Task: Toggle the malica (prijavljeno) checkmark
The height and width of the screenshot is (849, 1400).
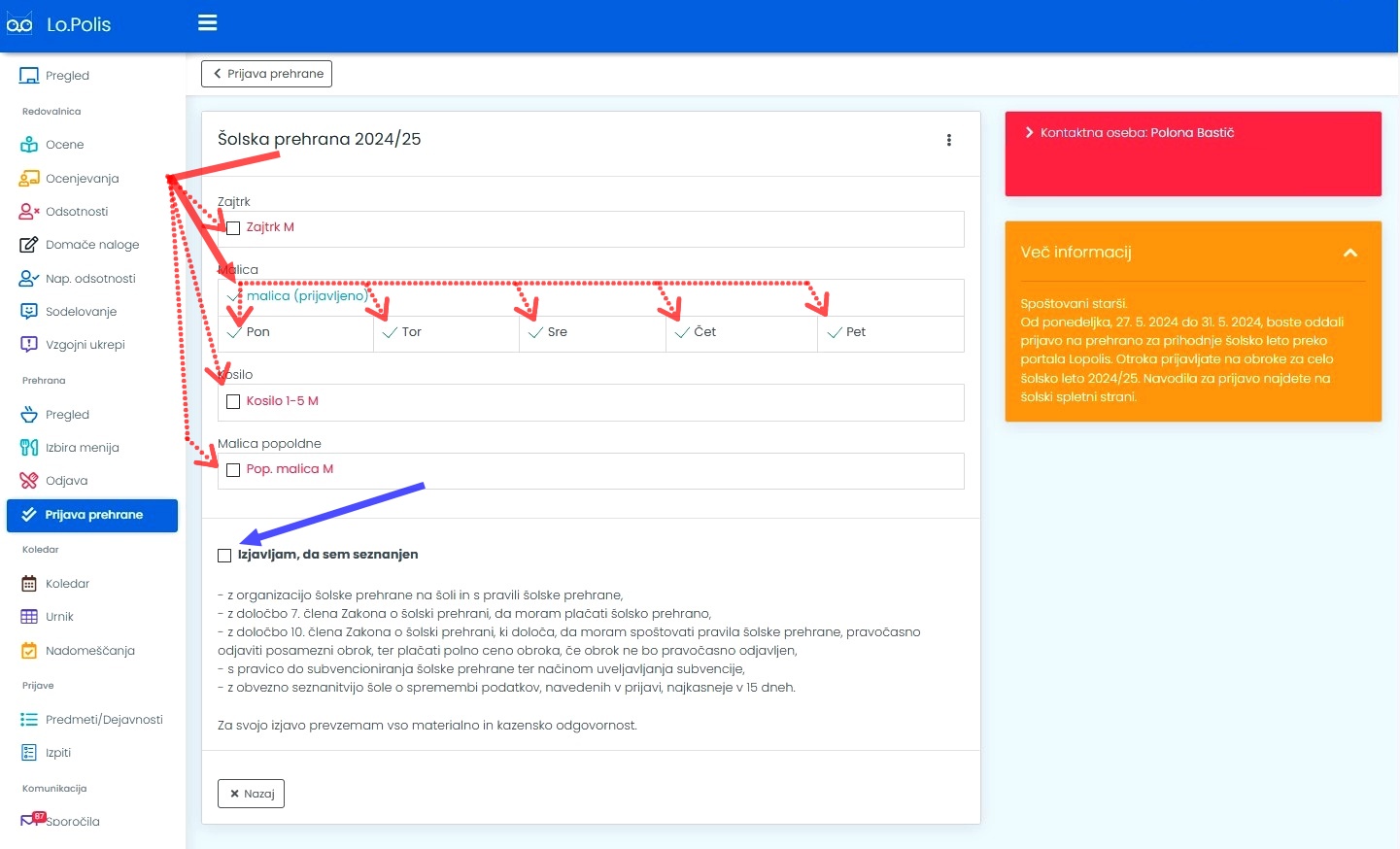Action: point(233,296)
